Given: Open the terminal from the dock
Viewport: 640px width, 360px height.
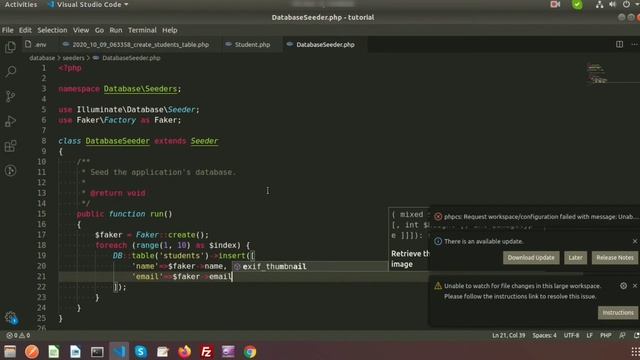Looking at the screenshot, I should (97, 351).
